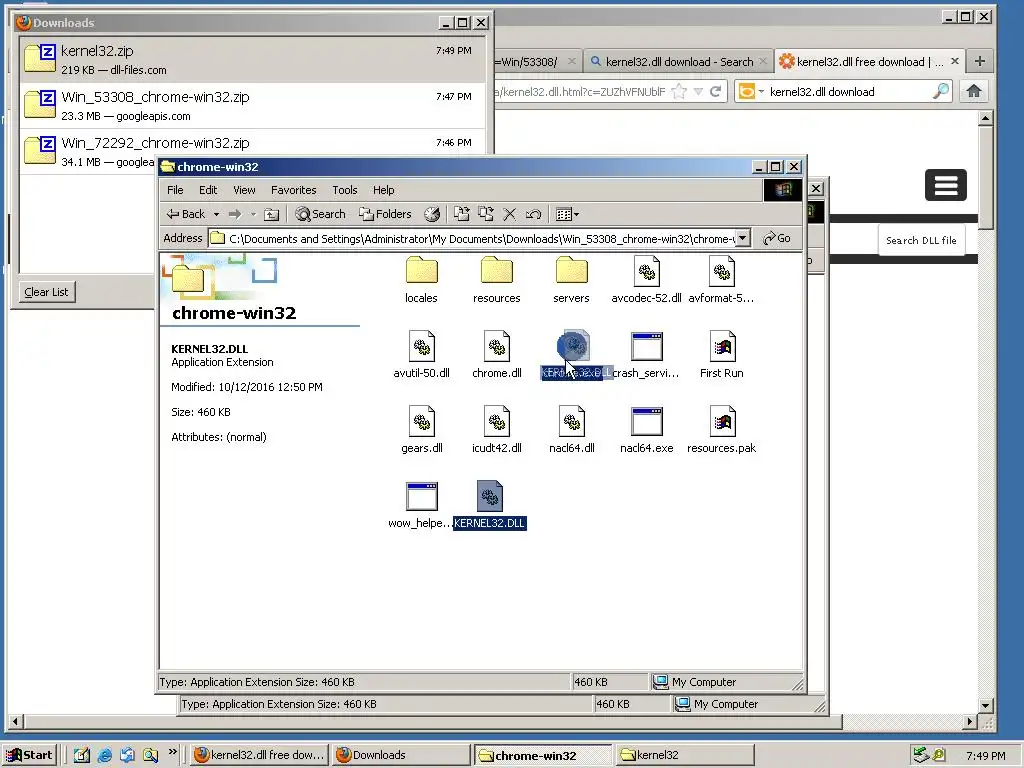This screenshot has height=768, width=1024.
Task: Reload the page in Firefox
Action: point(716,91)
